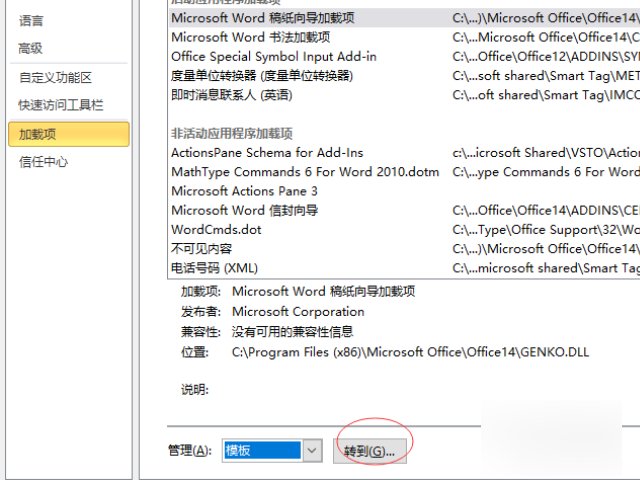Open the 高级 options category

click(x=31, y=48)
